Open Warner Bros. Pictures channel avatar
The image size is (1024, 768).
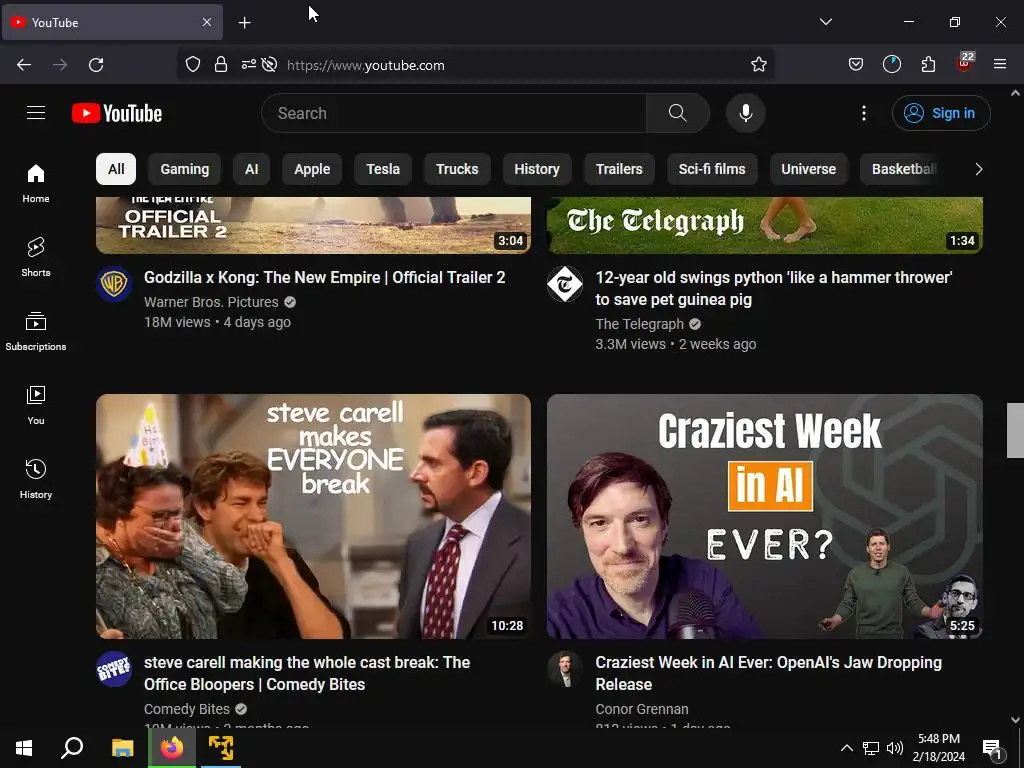click(x=114, y=284)
